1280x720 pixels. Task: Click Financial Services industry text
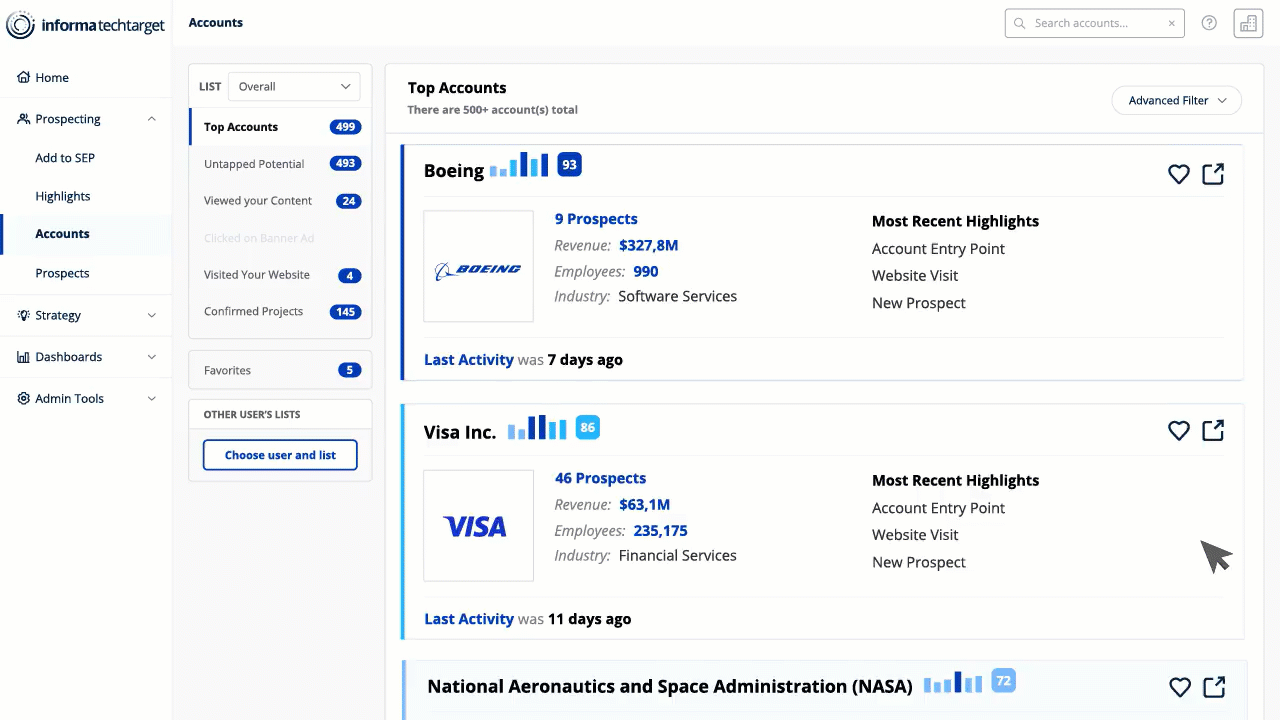[678, 556]
